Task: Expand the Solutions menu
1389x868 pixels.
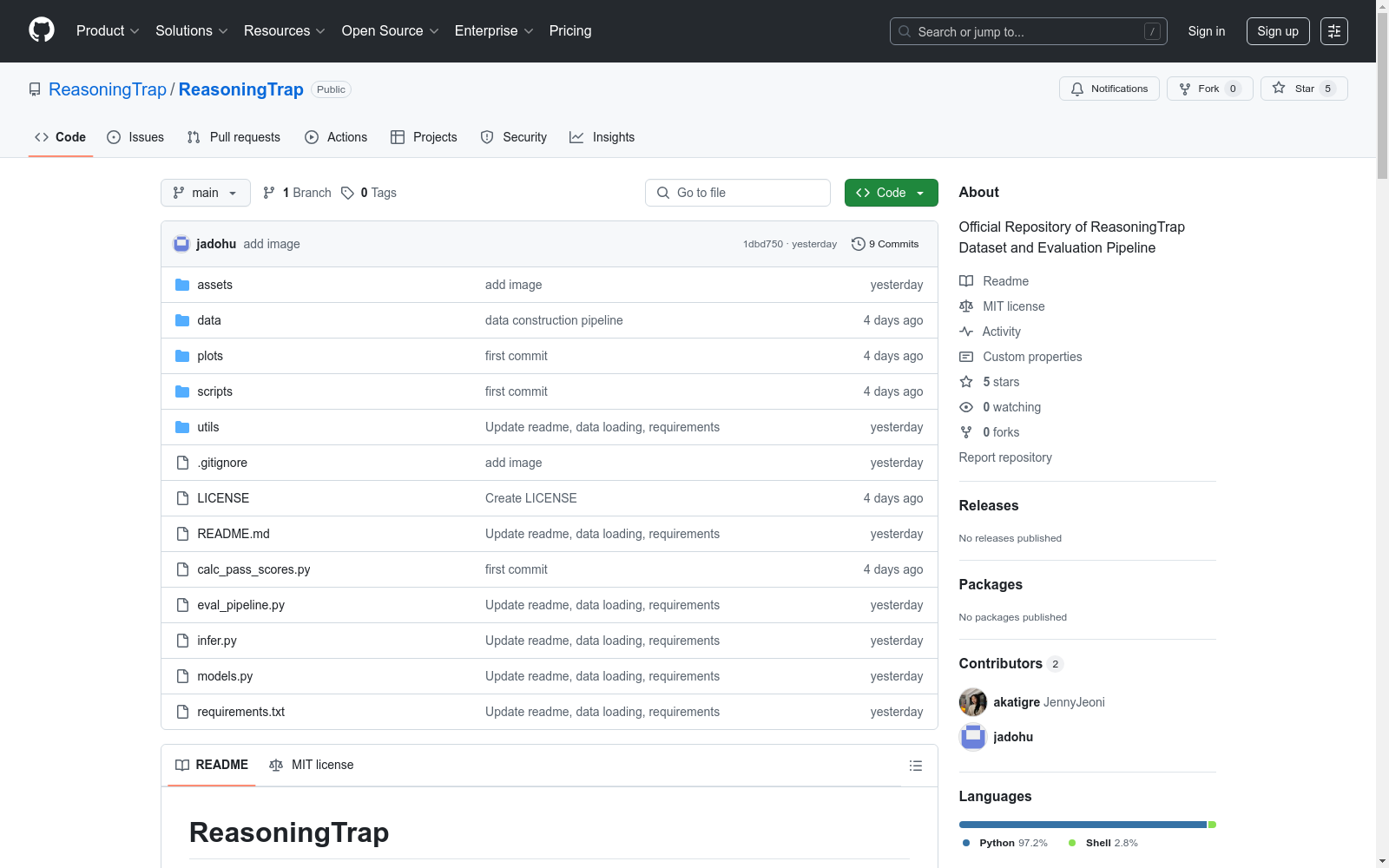Action: [192, 31]
